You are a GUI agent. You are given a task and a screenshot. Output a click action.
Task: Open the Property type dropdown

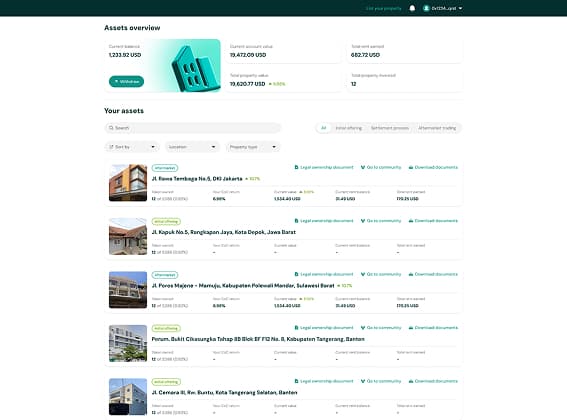tap(253, 147)
